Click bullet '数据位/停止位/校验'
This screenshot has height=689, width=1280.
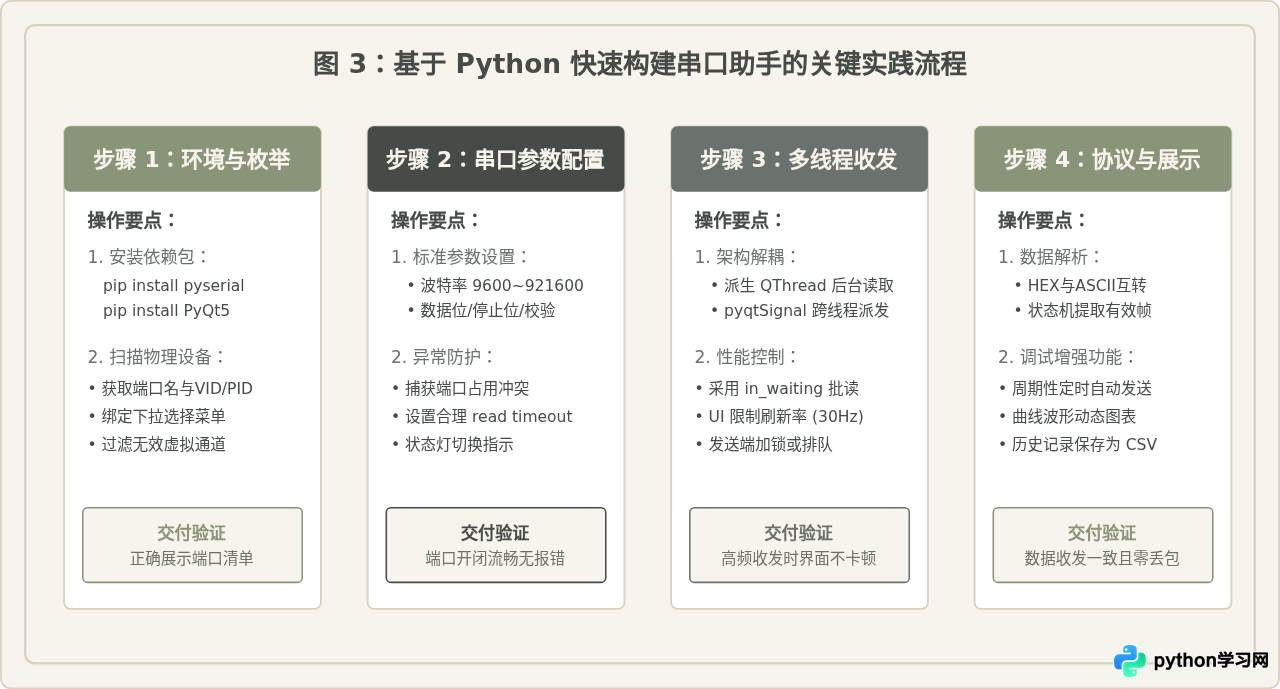pyautogui.click(x=481, y=310)
